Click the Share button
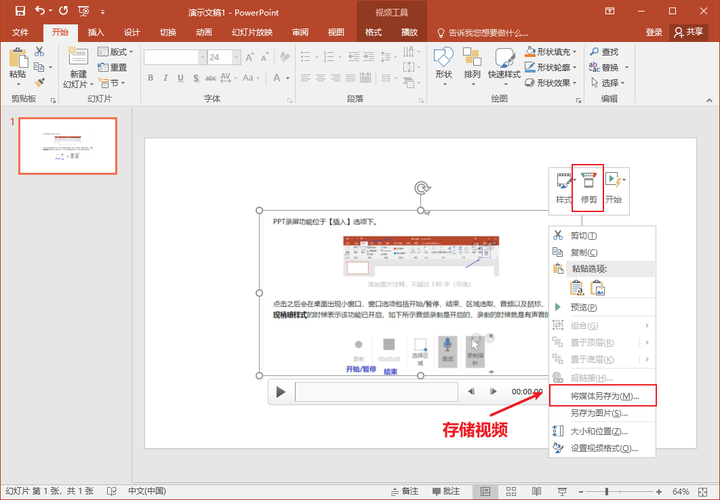Screen dimensions: 720x500 click(688, 32)
